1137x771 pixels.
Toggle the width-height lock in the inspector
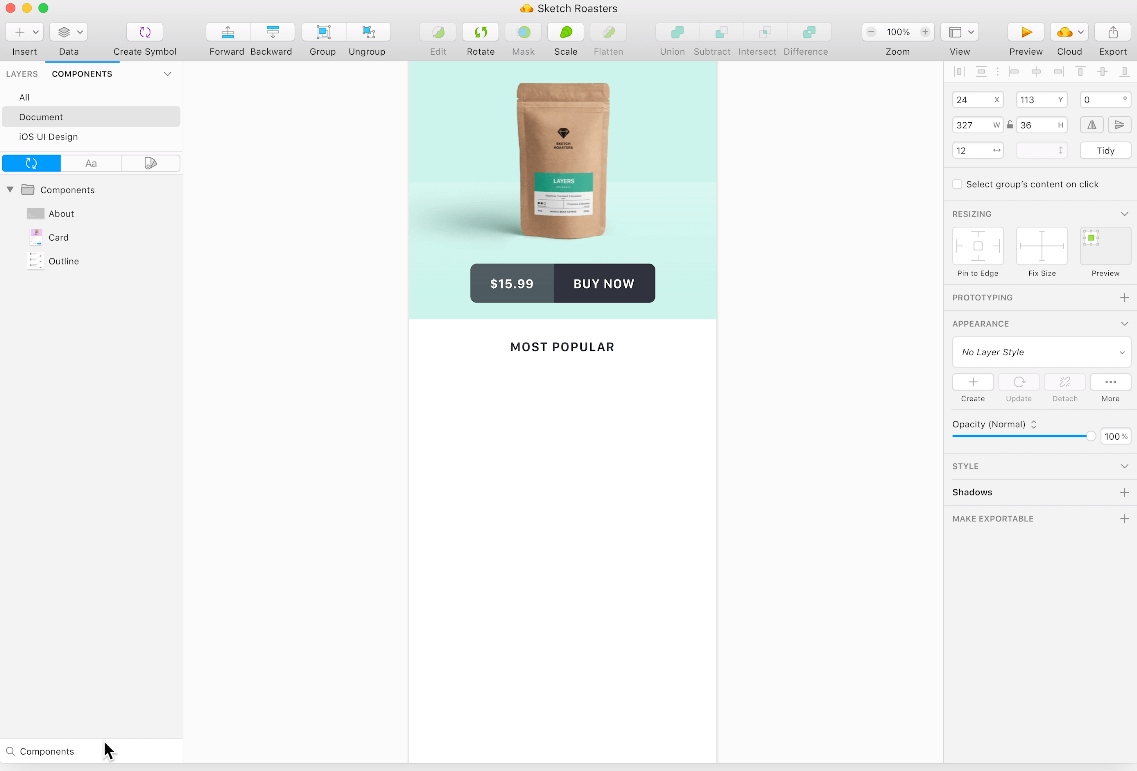[x=1010, y=124]
